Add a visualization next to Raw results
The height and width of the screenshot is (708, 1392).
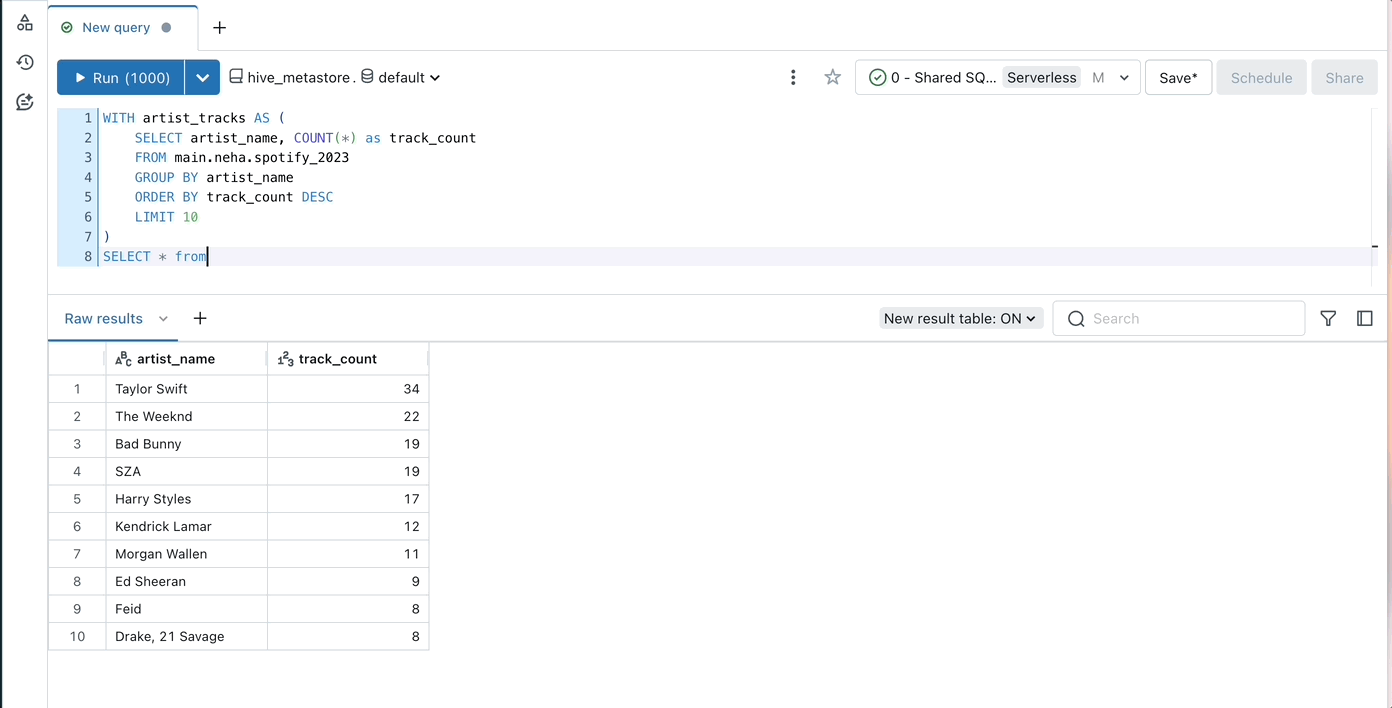200,318
